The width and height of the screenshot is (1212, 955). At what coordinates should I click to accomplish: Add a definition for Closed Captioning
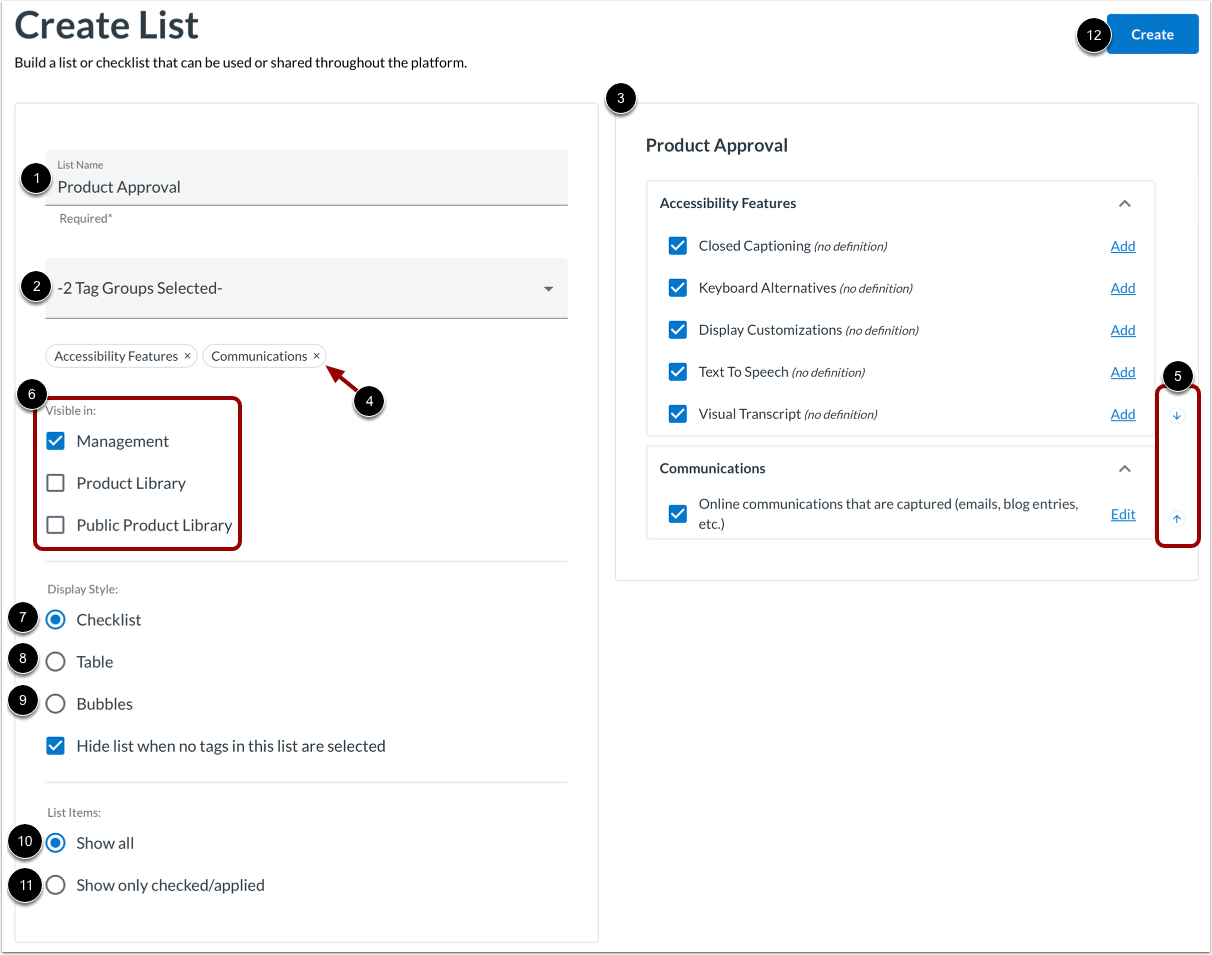(1122, 246)
